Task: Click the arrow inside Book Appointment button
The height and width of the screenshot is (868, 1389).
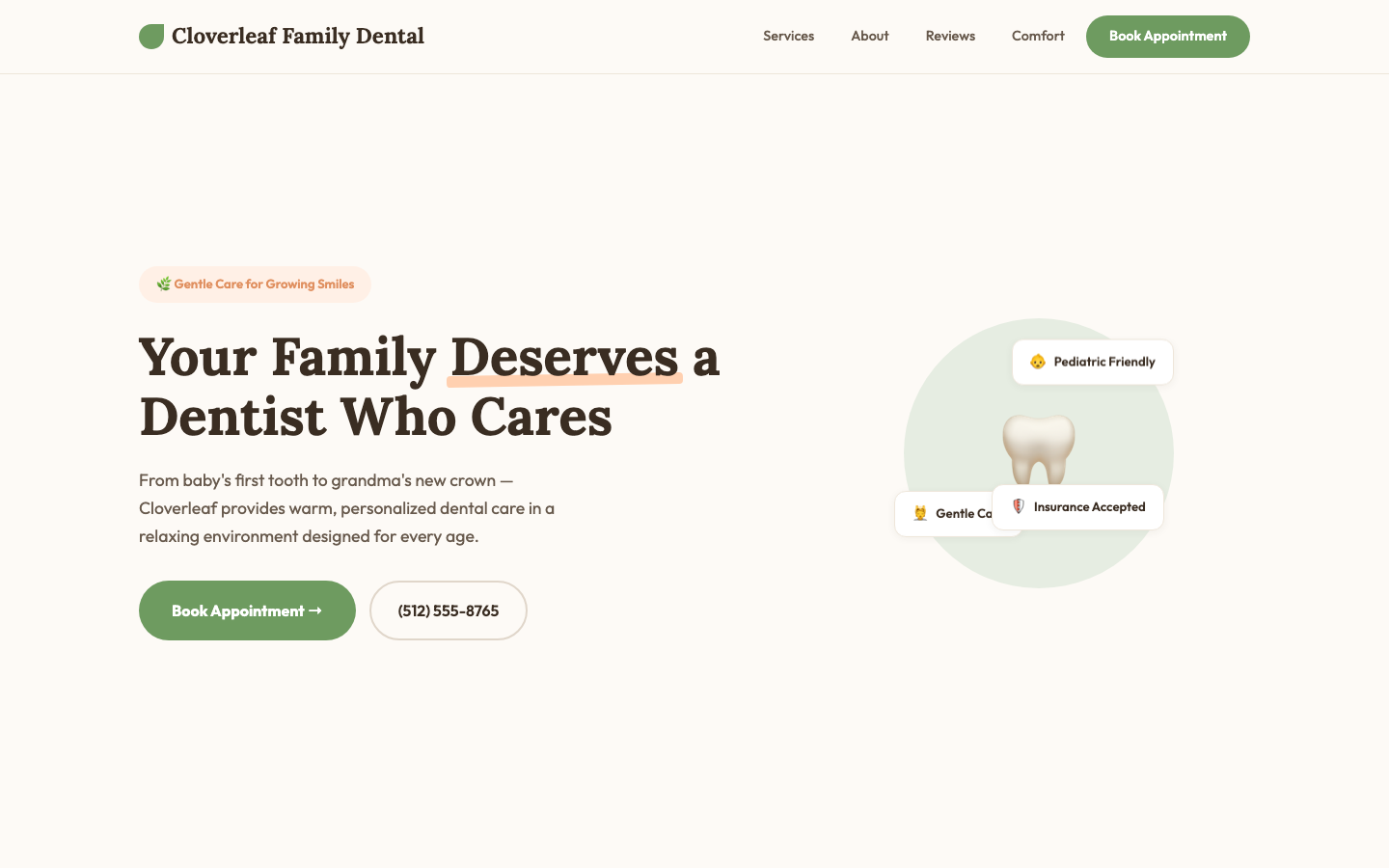Action: (315, 610)
